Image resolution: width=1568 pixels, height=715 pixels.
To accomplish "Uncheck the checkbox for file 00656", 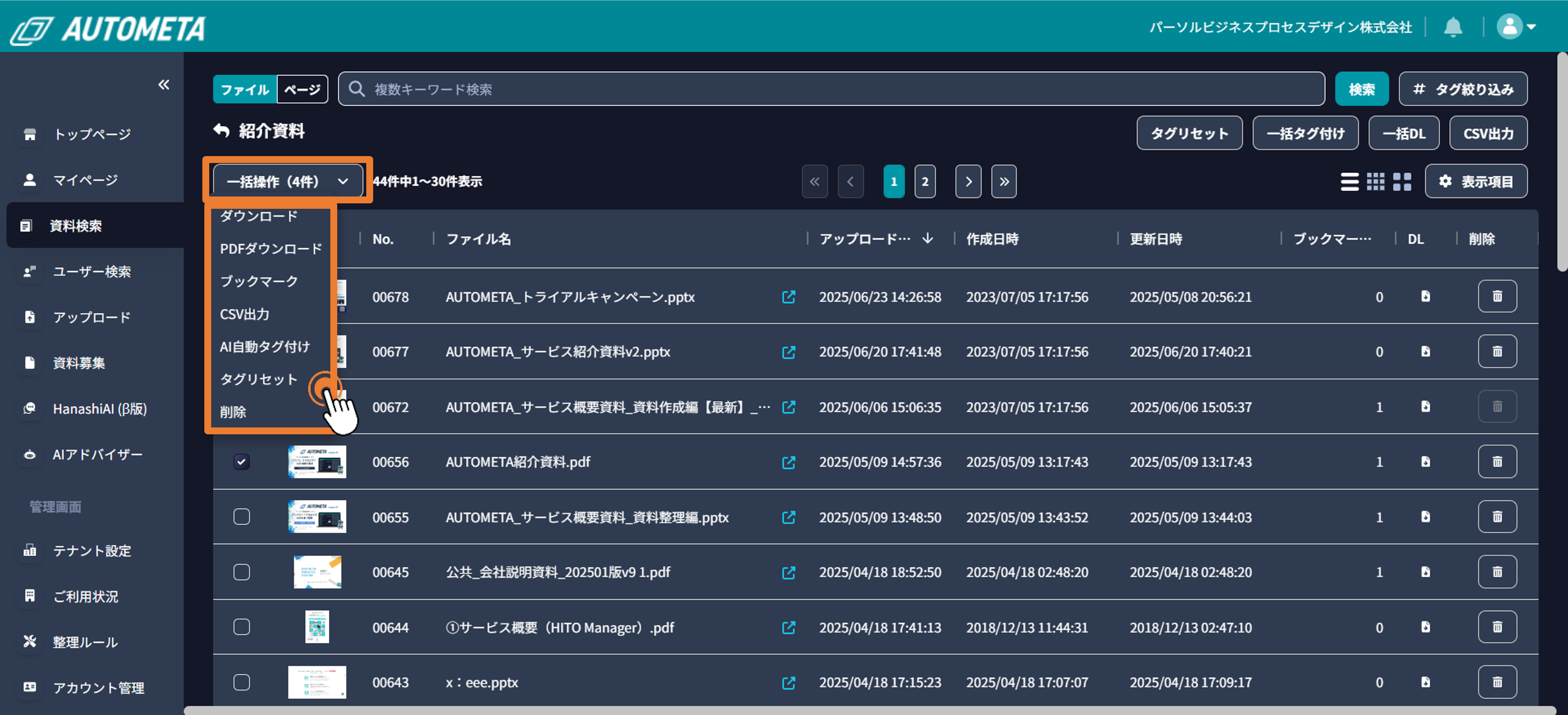I will point(242,461).
